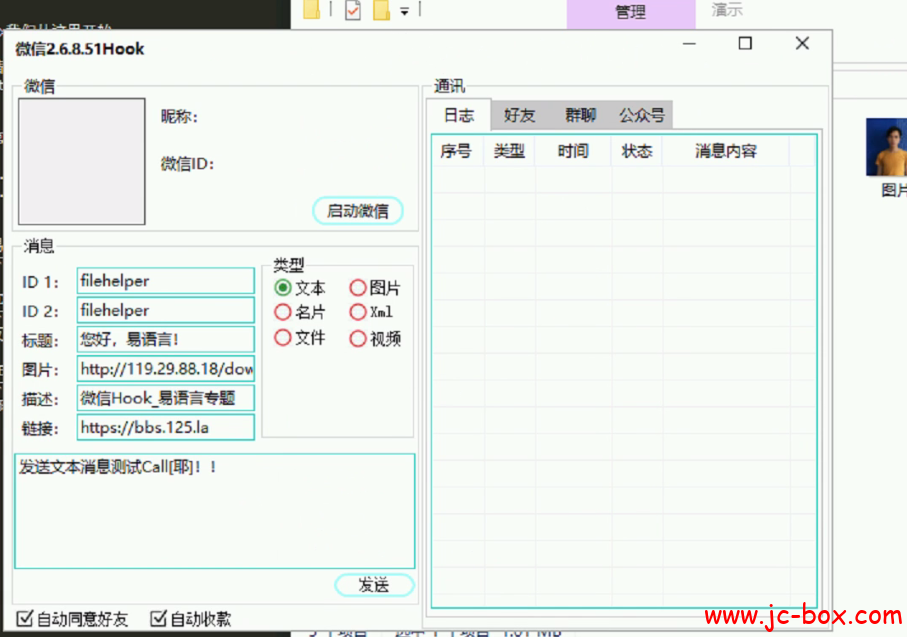The width and height of the screenshot is (907, 637).
Task: Sort by the 类型 column header
Action: pyautogui.click(x=510, y=152)
